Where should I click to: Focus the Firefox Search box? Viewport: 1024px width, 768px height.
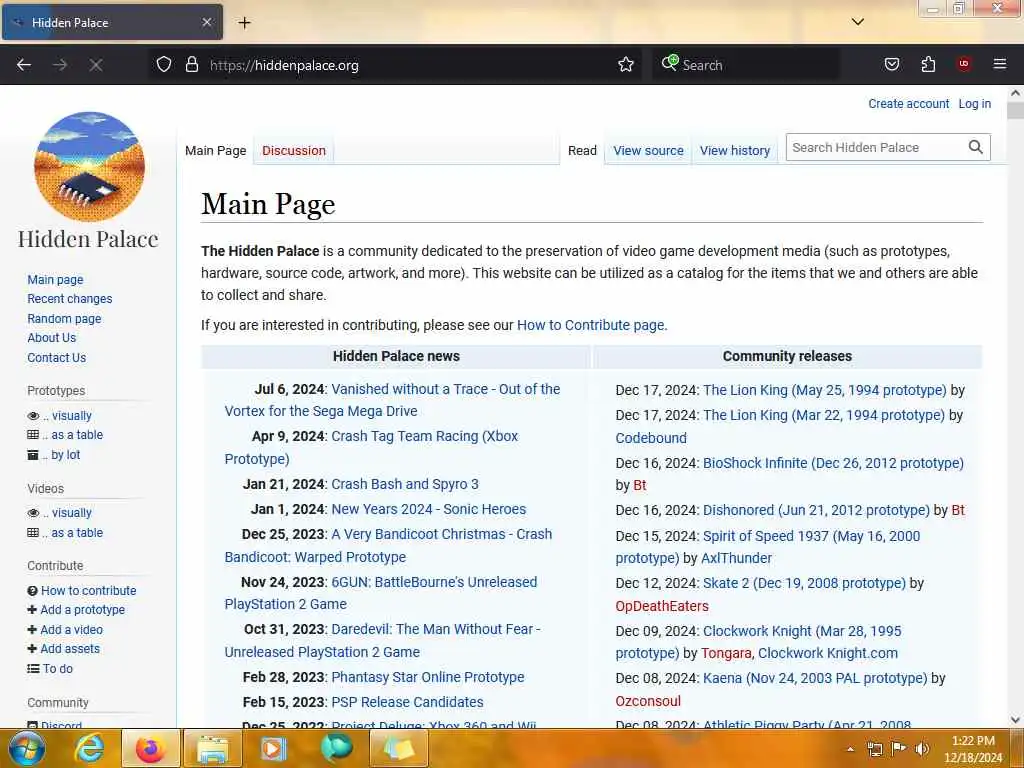[744, 65]
